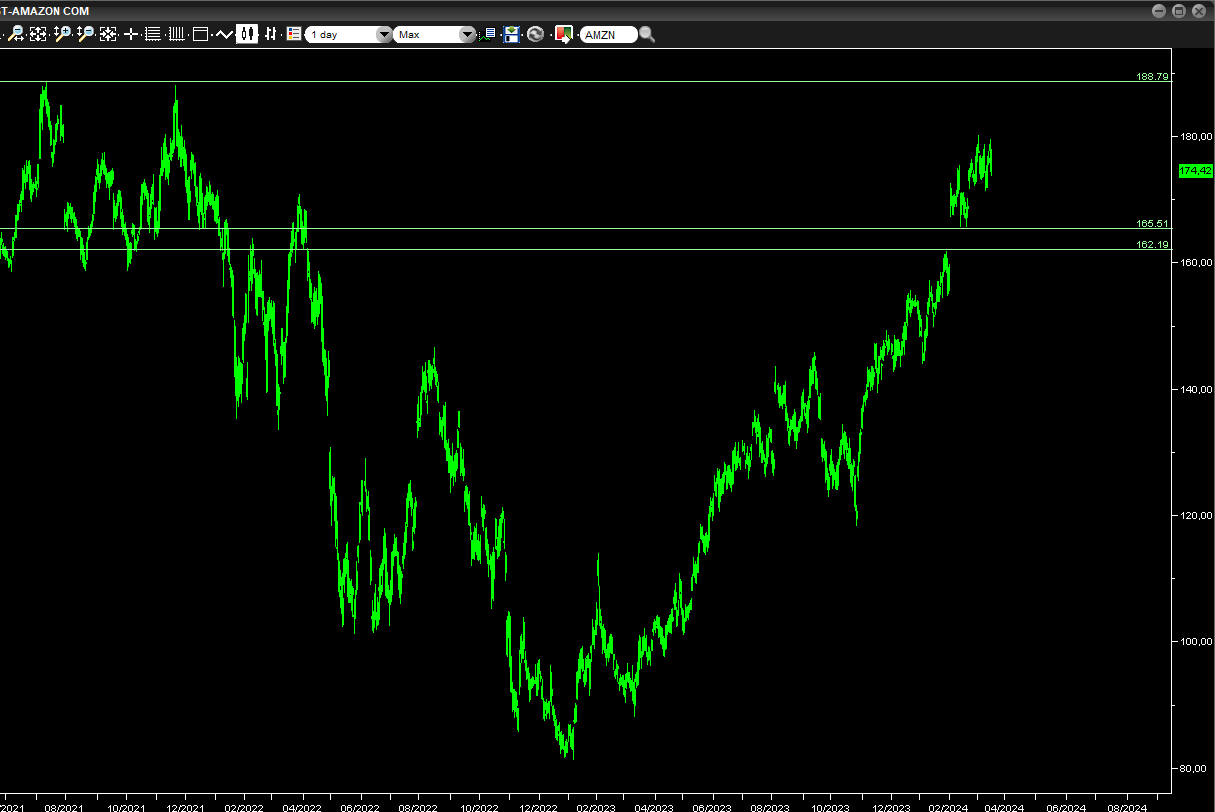Switch to bar (OHLC) chart style
The width and height of the screenshot is (1215, 812).
(270, 34)
